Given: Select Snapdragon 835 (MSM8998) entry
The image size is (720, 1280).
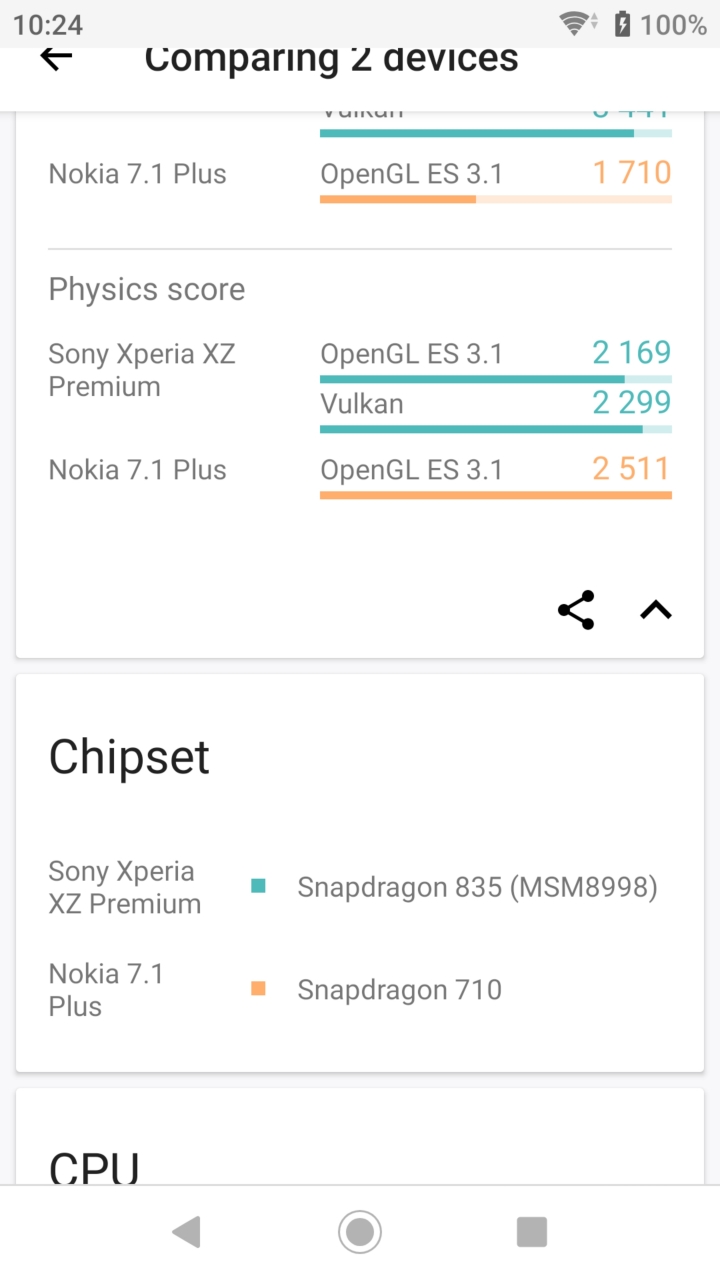Looking at the screenshot, I should pyautogui.click(x=477, y=887).
